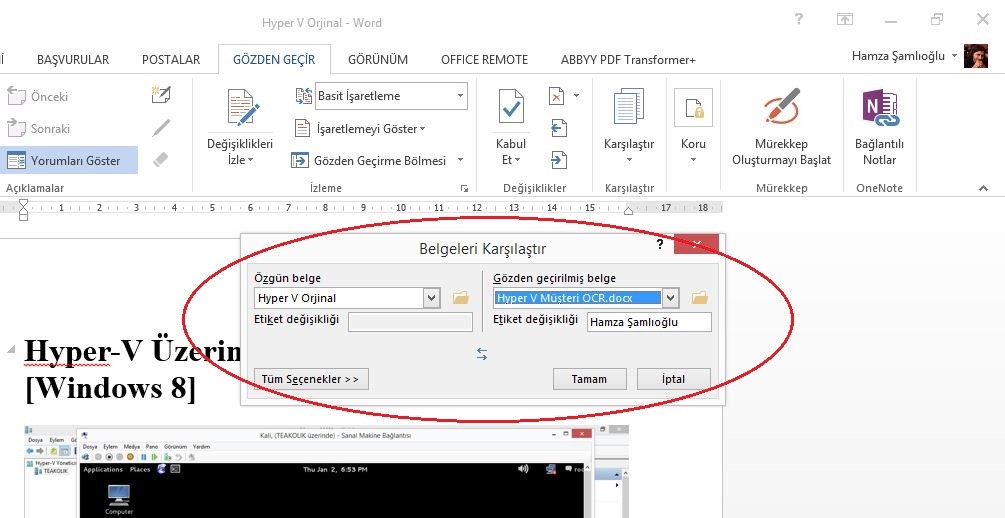1005x518 pixels.
Task: Open reject change dropdown arrow
Action: click(576, 96)
